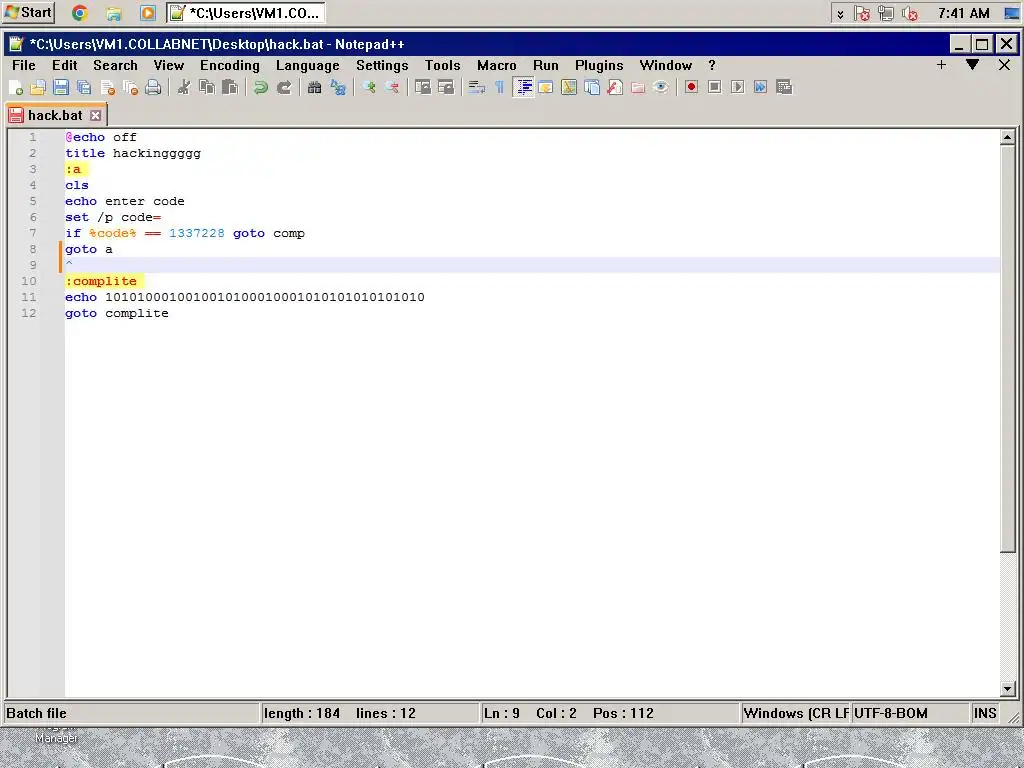The height and width of the screenshot is (768, 1024).
Task: Click the UTF-8-BOM encoding status field
Action: [910, 713]
